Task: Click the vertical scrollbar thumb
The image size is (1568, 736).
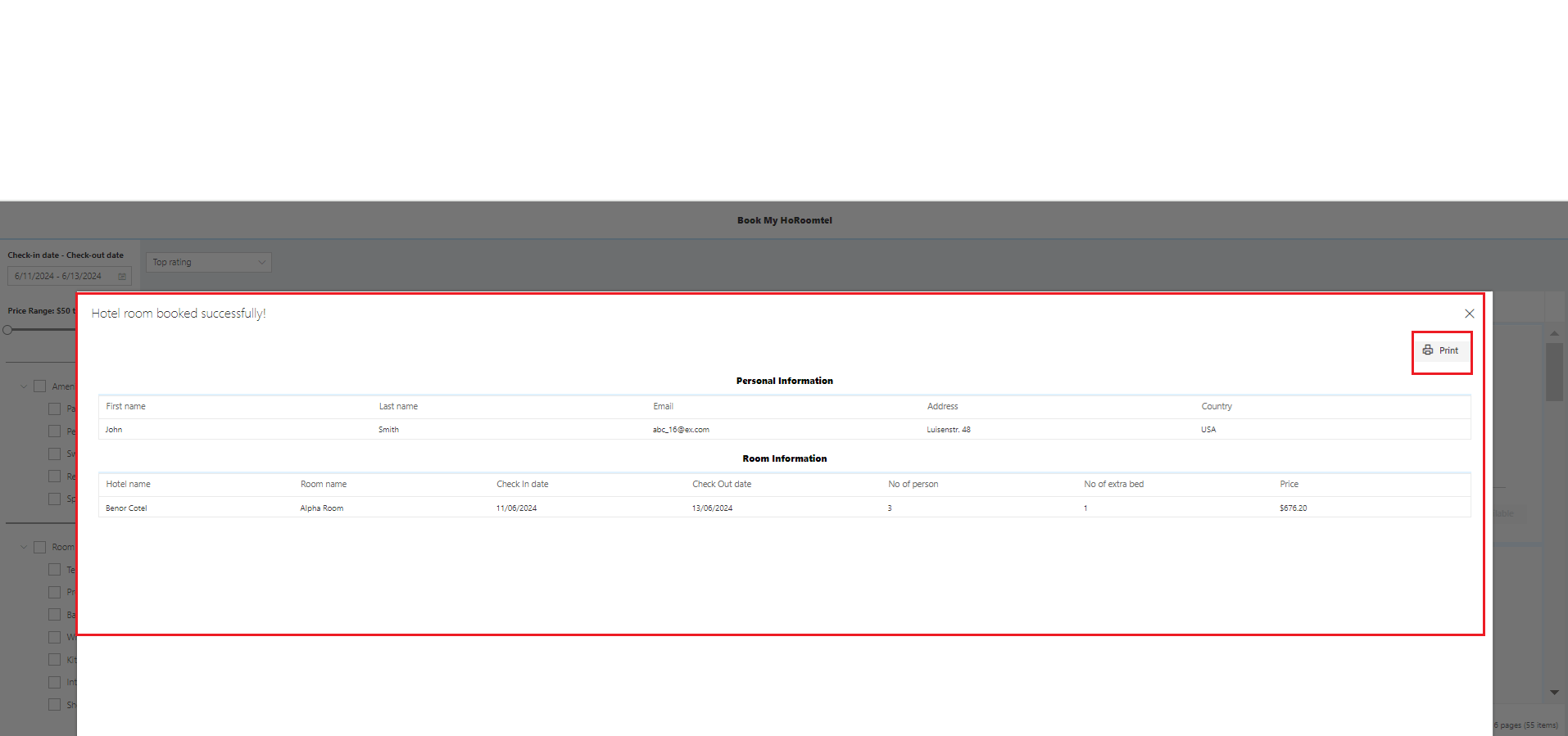Action: [1554, 372]
